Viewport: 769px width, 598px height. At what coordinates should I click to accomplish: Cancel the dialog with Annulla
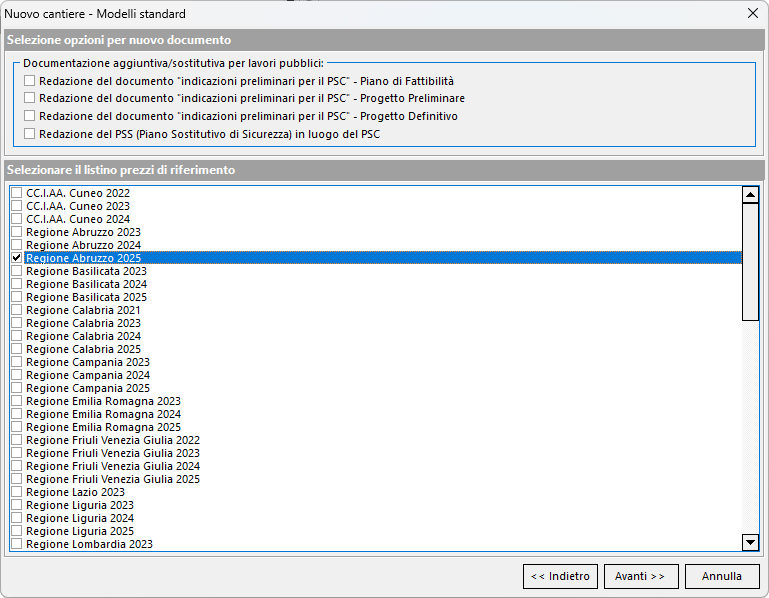tap(722, 576)
